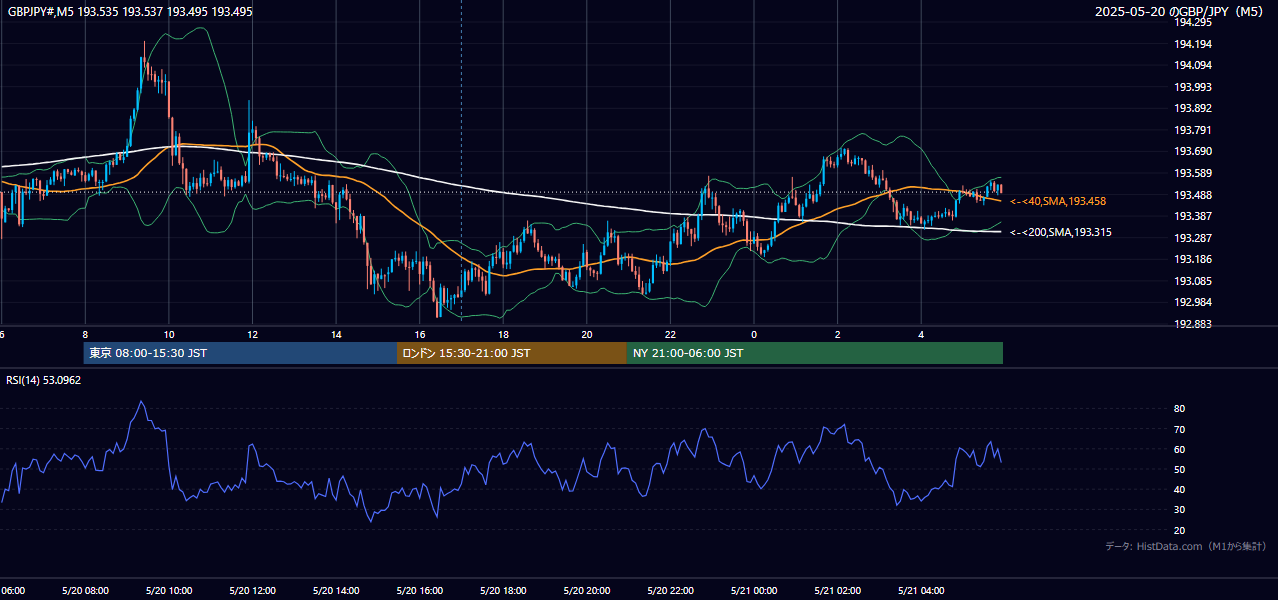The width and height of the screenshot is (1278, 600).
Task: Click price axis value 193.892
Action: (x=1193, y=108)
